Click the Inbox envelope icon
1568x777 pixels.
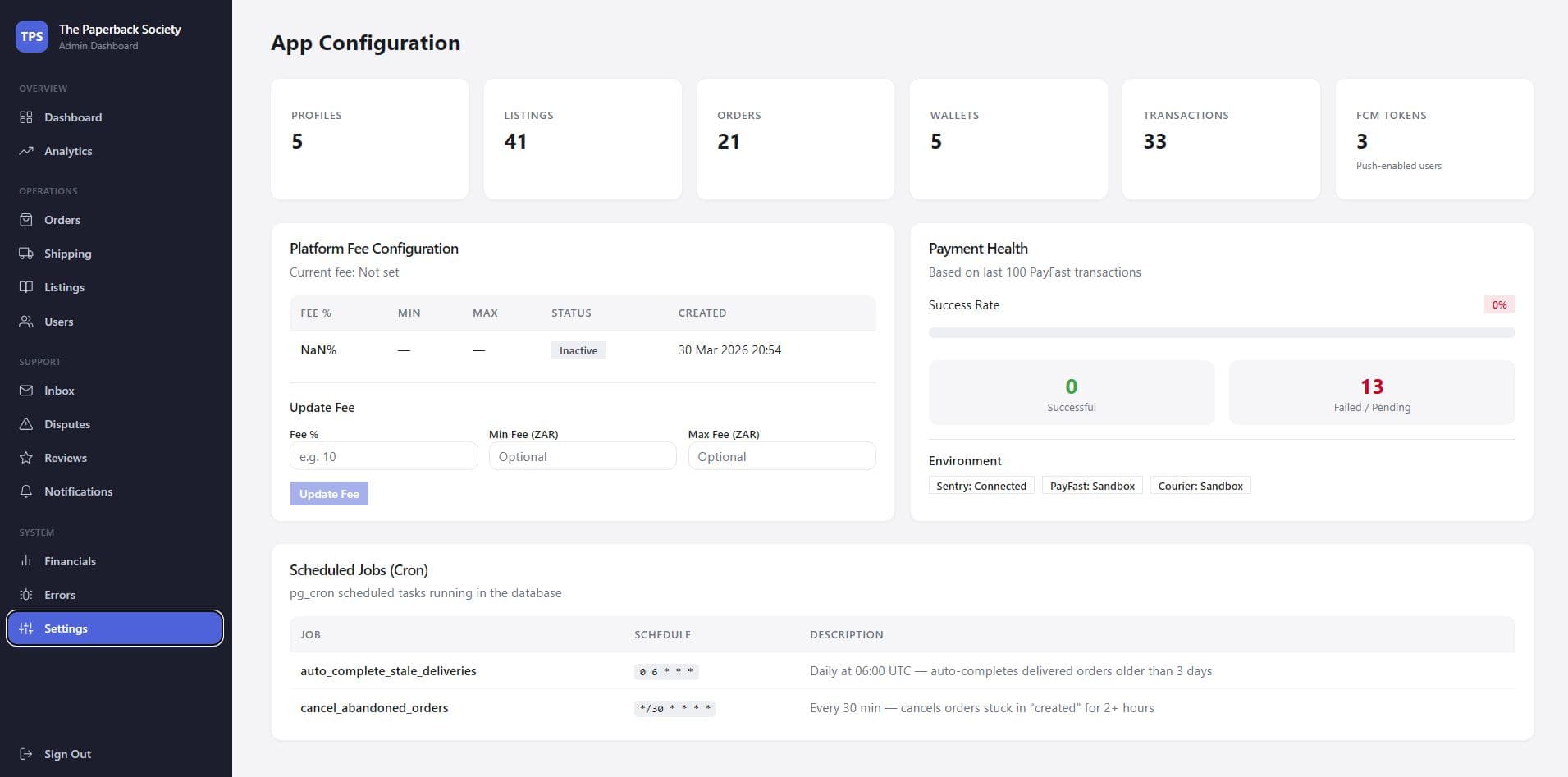(26, 391)
